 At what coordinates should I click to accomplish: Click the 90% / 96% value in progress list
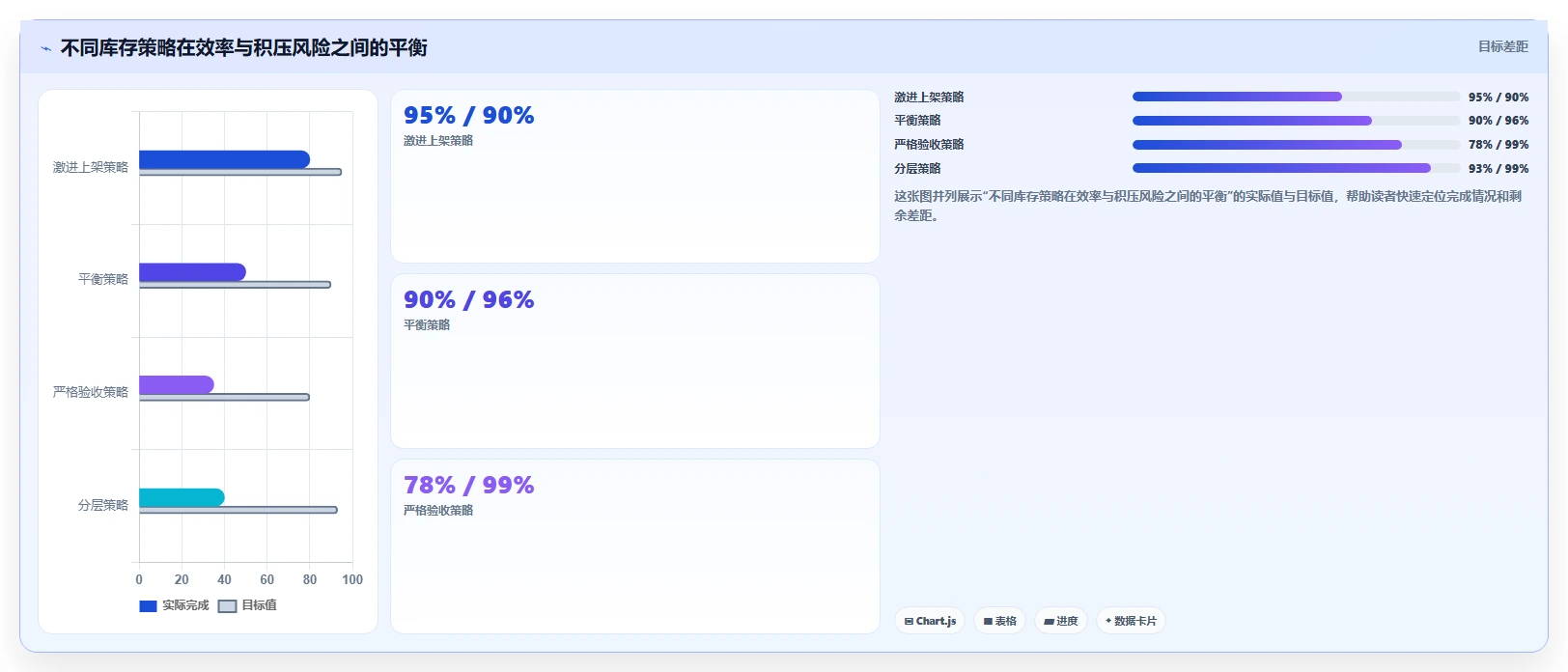pyautogui.click(x=1498, y=121)
